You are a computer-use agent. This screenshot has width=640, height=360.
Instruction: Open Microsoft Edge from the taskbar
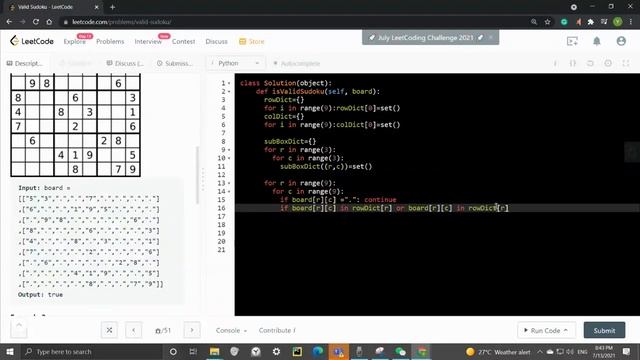pos(318,351)
